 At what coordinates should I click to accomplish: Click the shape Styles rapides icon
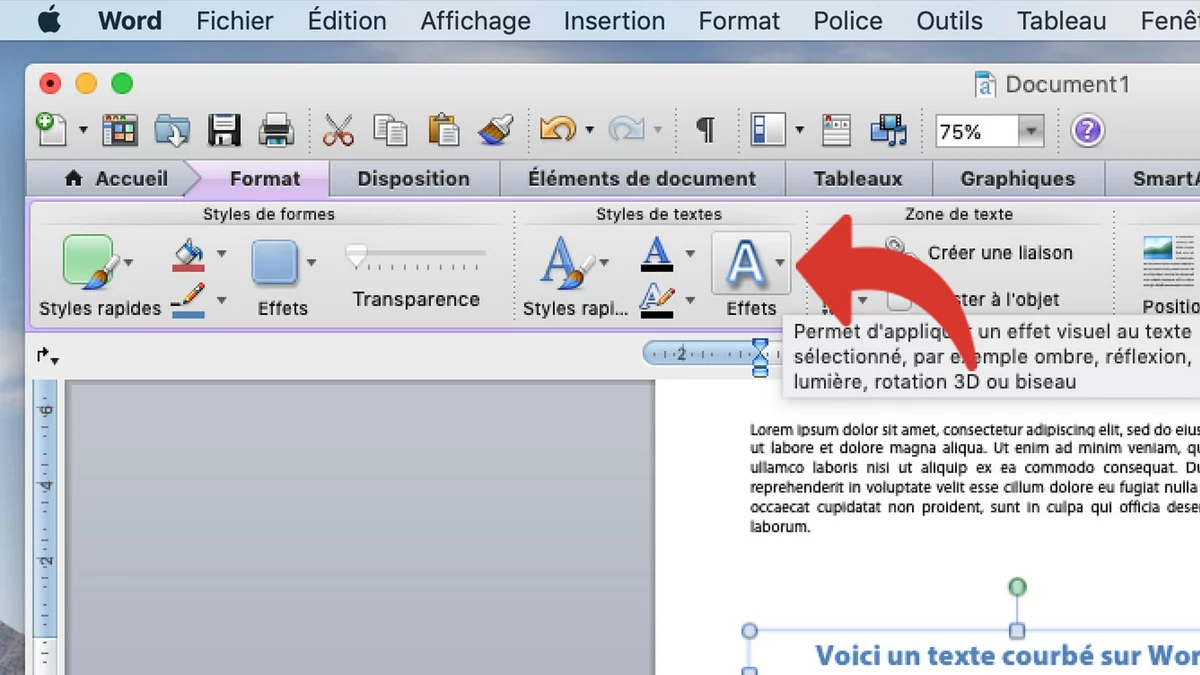(90, 262)
